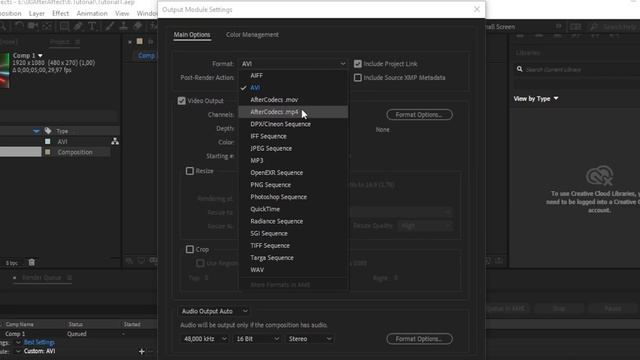Open Render Settings arrow beside Best Settings
The image size is (640, 360).
click(x=18, y=342)
